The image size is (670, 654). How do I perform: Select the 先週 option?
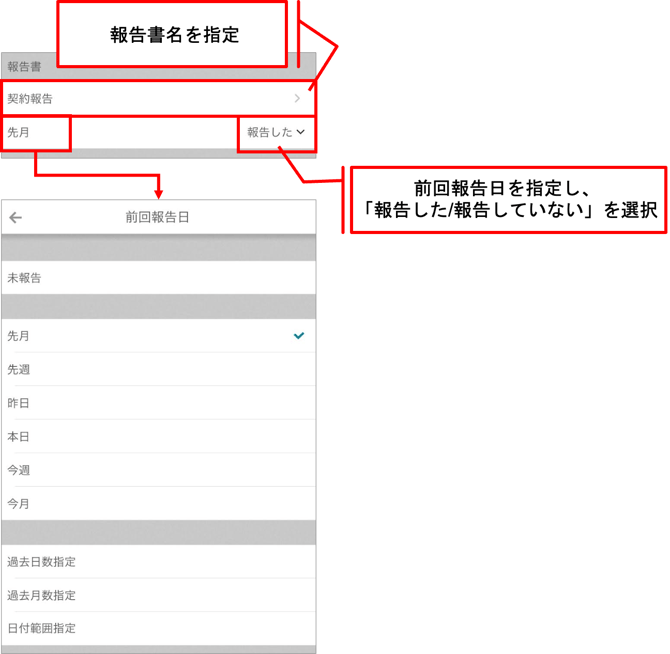click(19, 369)
